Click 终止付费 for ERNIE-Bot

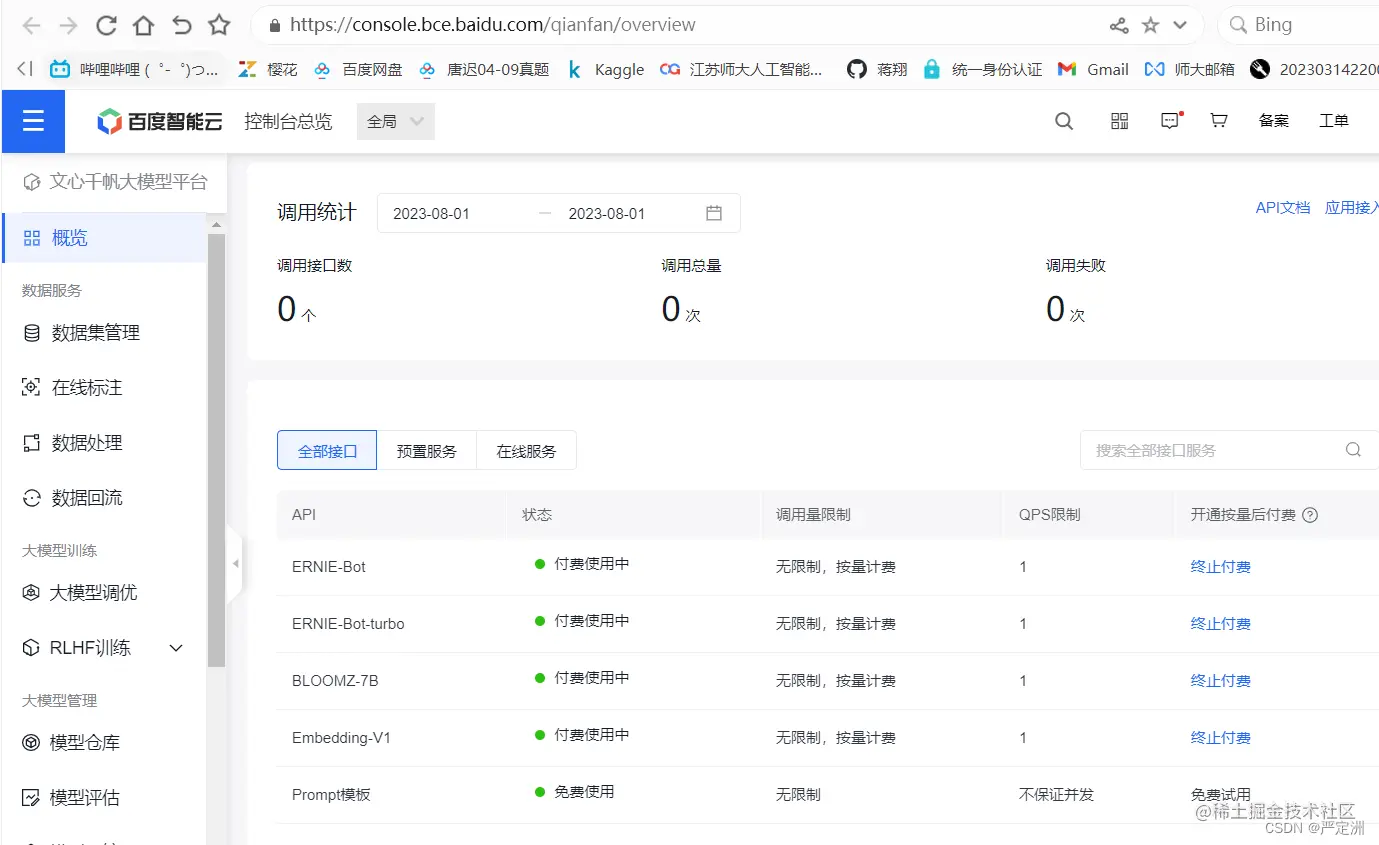1221,567
